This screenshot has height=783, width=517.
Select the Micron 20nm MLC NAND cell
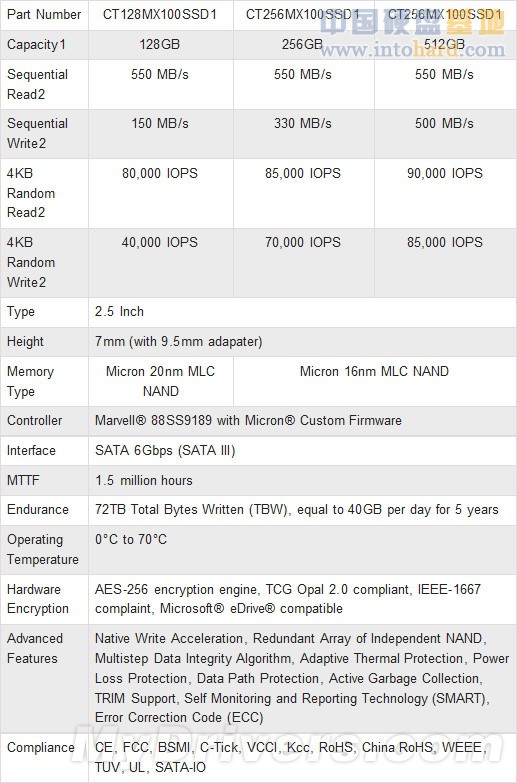tap(160, 381)
